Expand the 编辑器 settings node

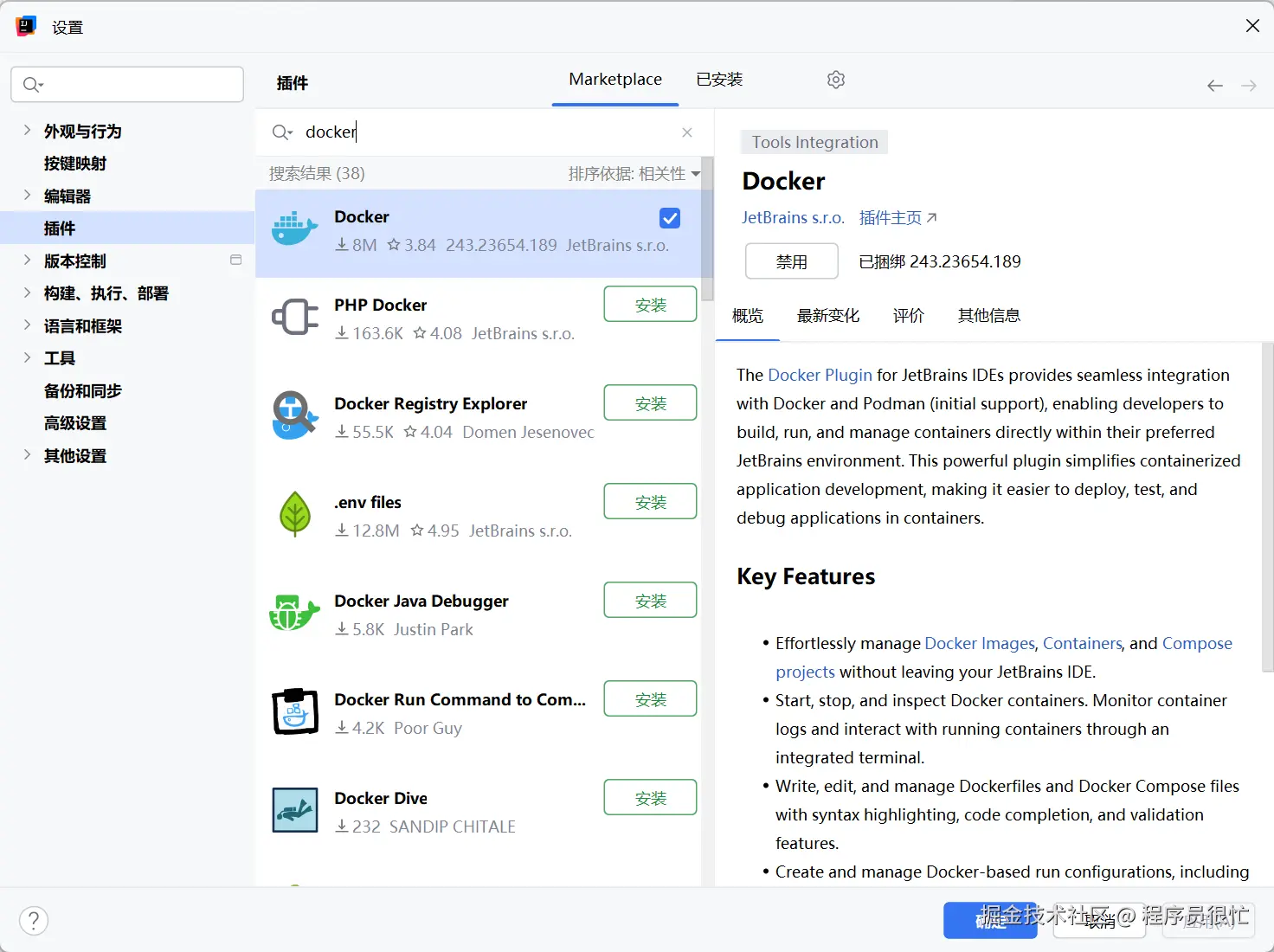27,196
